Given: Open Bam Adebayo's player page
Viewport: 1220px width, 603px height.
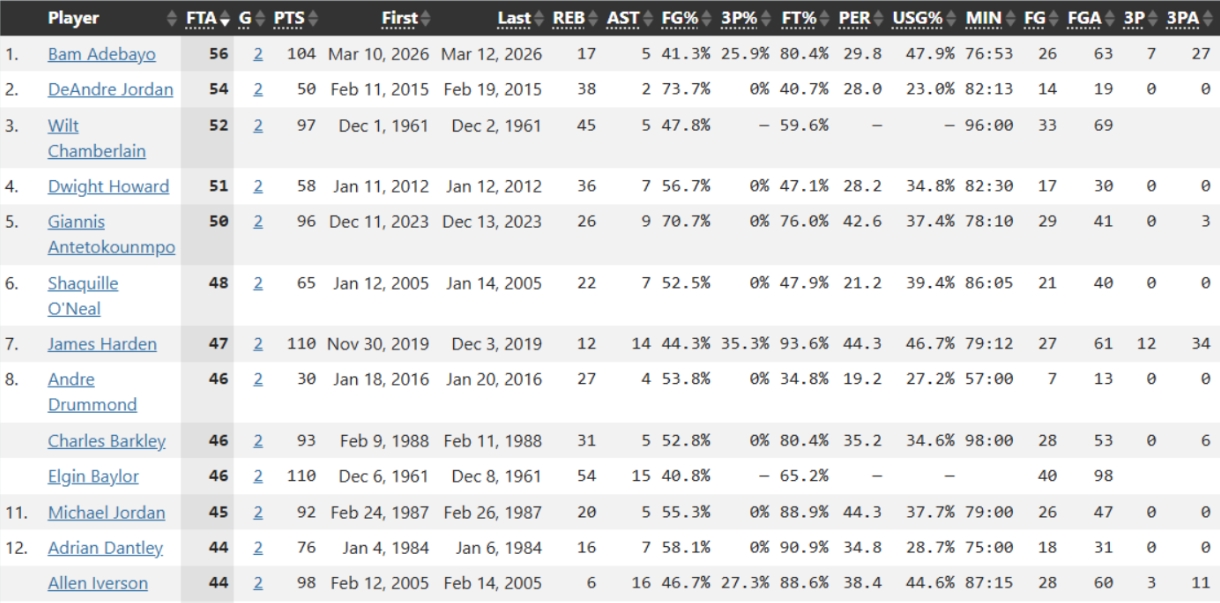Looking at the screenshot, I should pyautogui.click(x=101, y=54).
